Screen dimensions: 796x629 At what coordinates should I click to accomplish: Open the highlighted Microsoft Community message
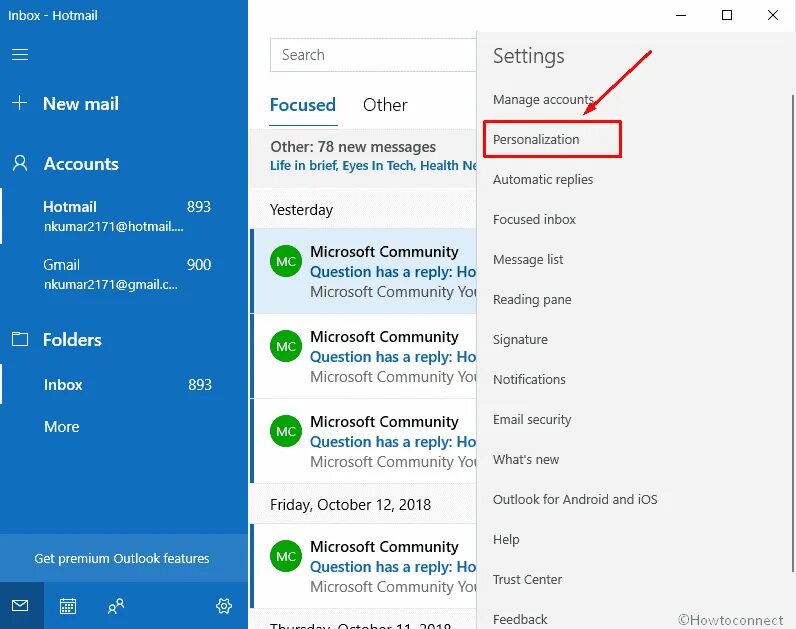point(364,271)
